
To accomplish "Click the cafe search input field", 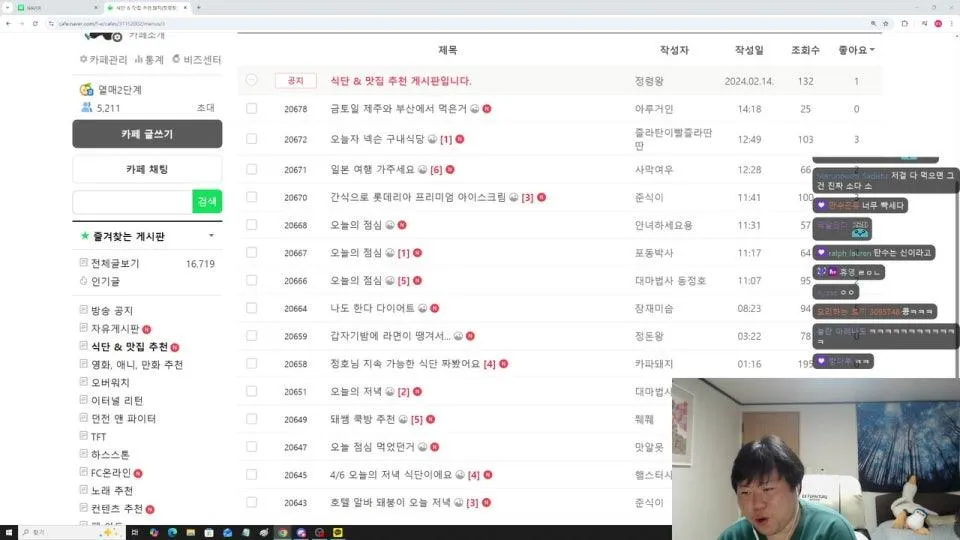I will (x=132, y=201).
